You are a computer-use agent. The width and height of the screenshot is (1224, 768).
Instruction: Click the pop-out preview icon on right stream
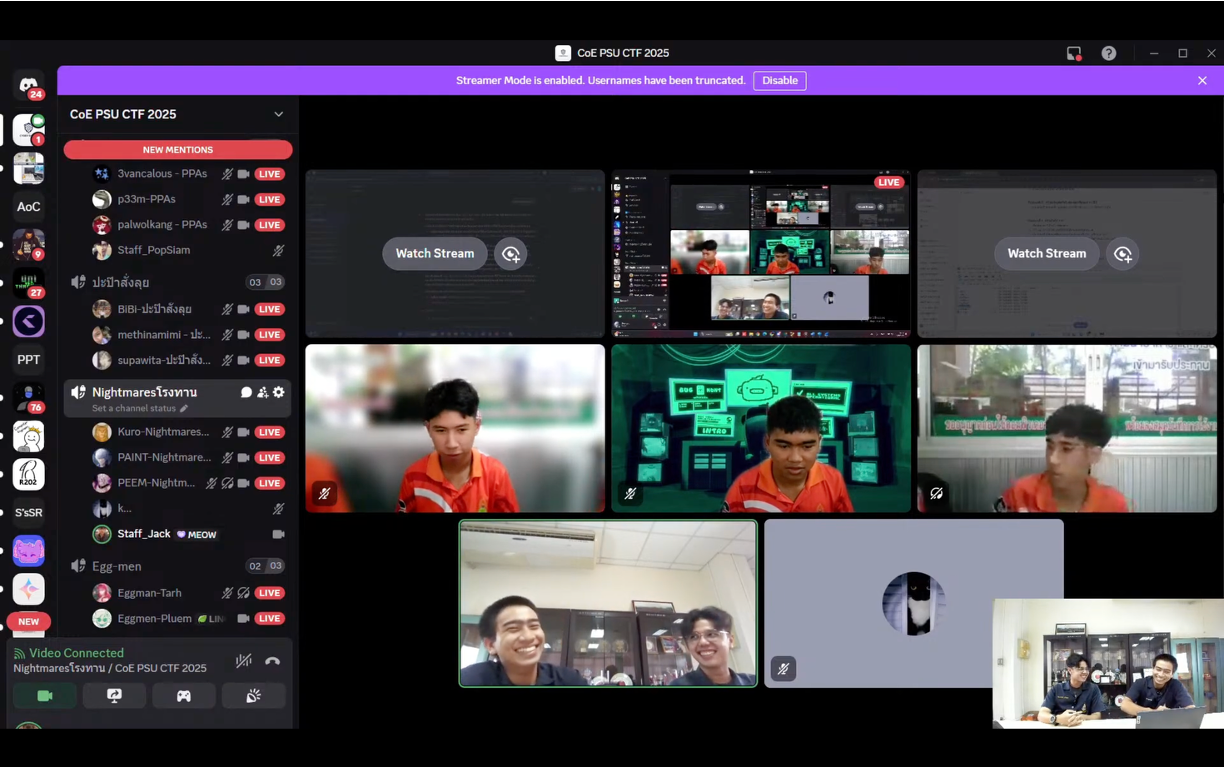[1123, 254]
